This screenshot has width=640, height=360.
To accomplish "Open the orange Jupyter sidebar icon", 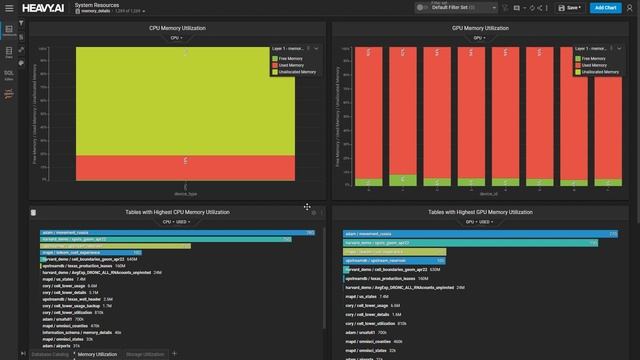I will [x=9, y=94].
